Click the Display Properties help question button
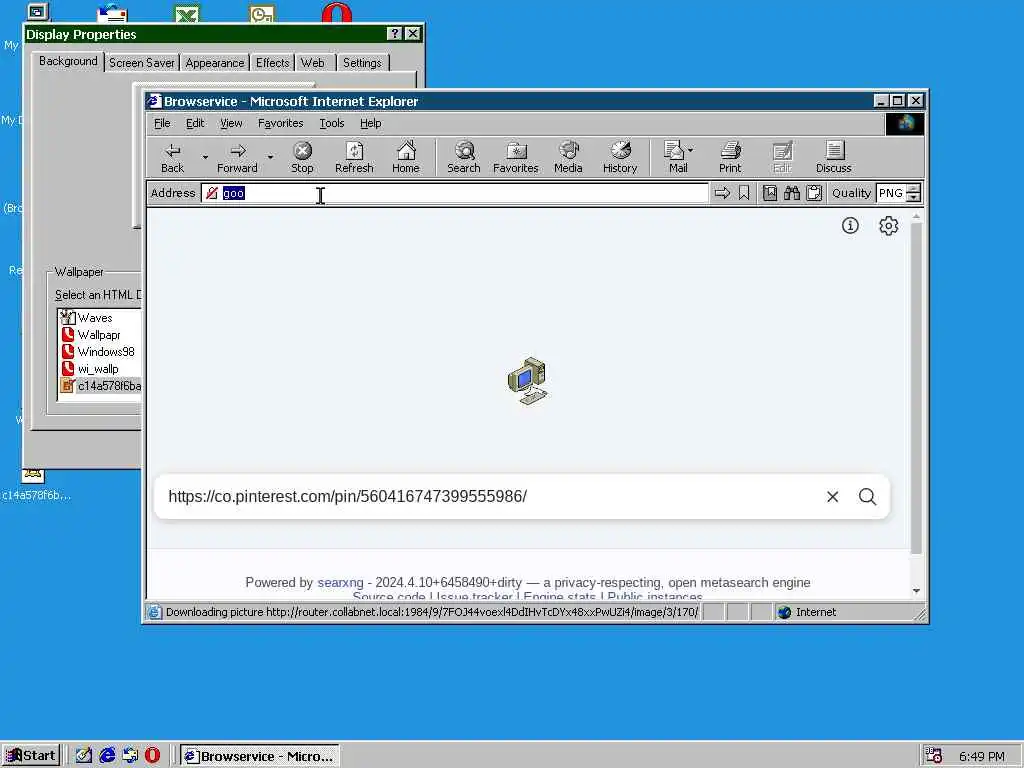The height and width of the screenshot is (768, 1024). (x=394, y=34)
